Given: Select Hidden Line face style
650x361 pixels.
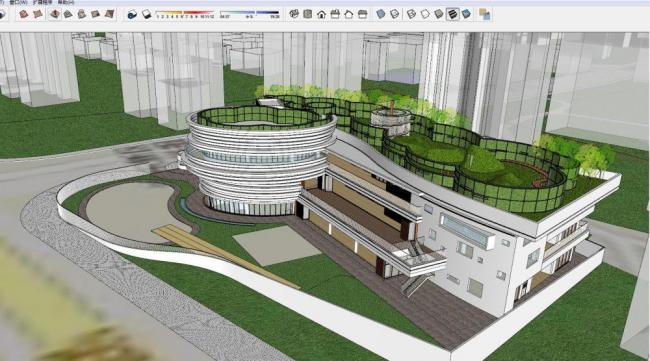Looking at the screenshot, I should [425, 15].
